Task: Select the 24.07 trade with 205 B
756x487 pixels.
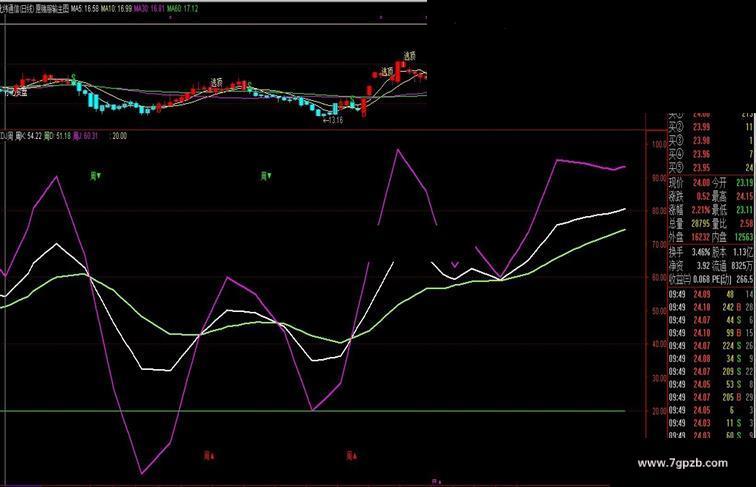Action: click(x=712, y=397)
